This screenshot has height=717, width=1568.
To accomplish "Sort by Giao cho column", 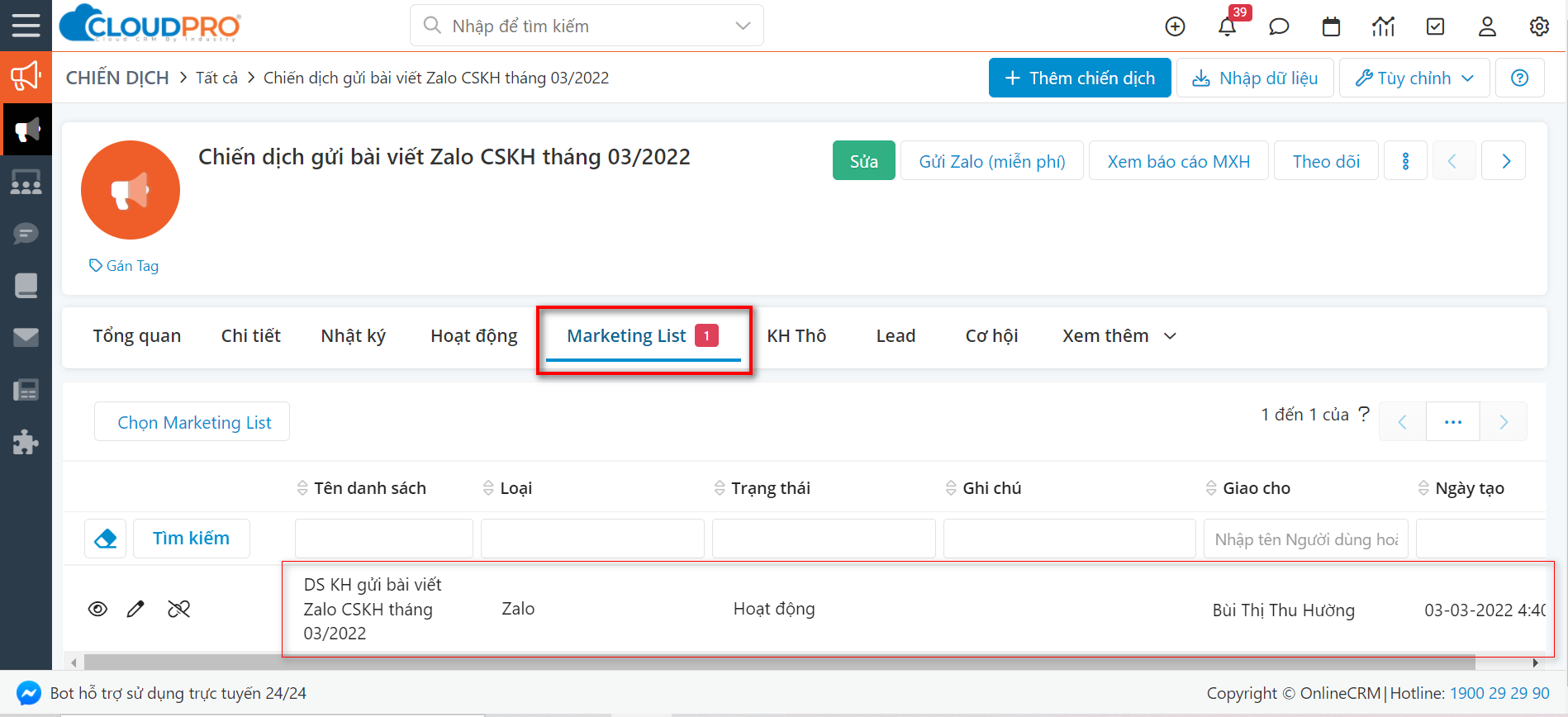I will tap(1247, 488).
